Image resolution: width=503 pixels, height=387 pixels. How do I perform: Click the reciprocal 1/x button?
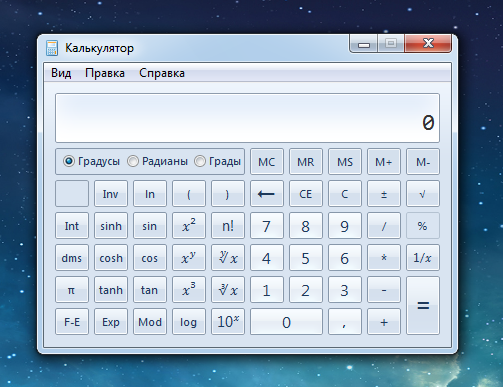(423, 258)
